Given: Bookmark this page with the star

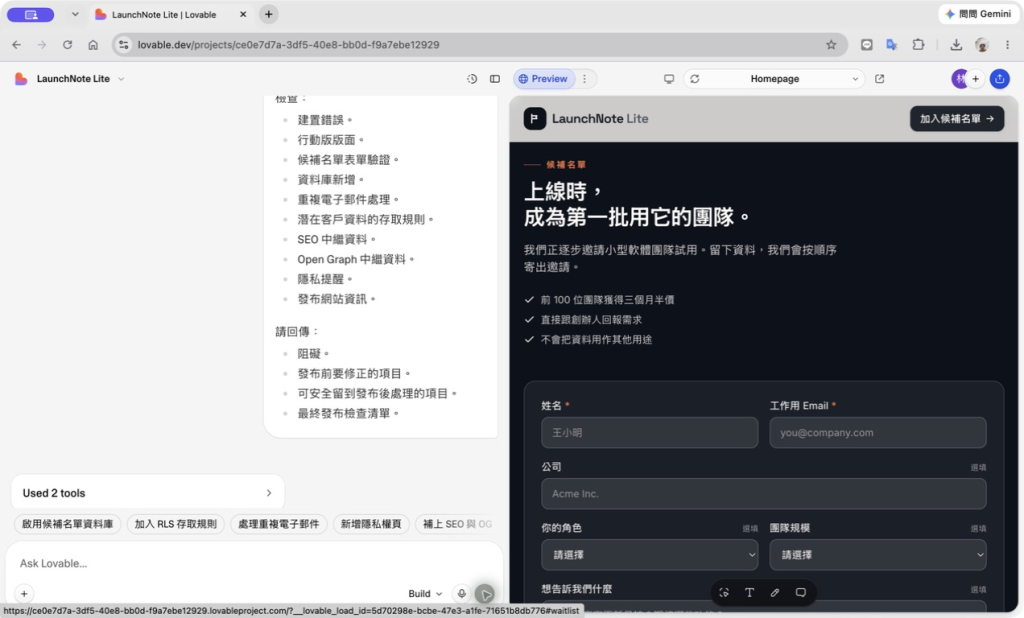Looking at the screenshot, I should 831,44.
